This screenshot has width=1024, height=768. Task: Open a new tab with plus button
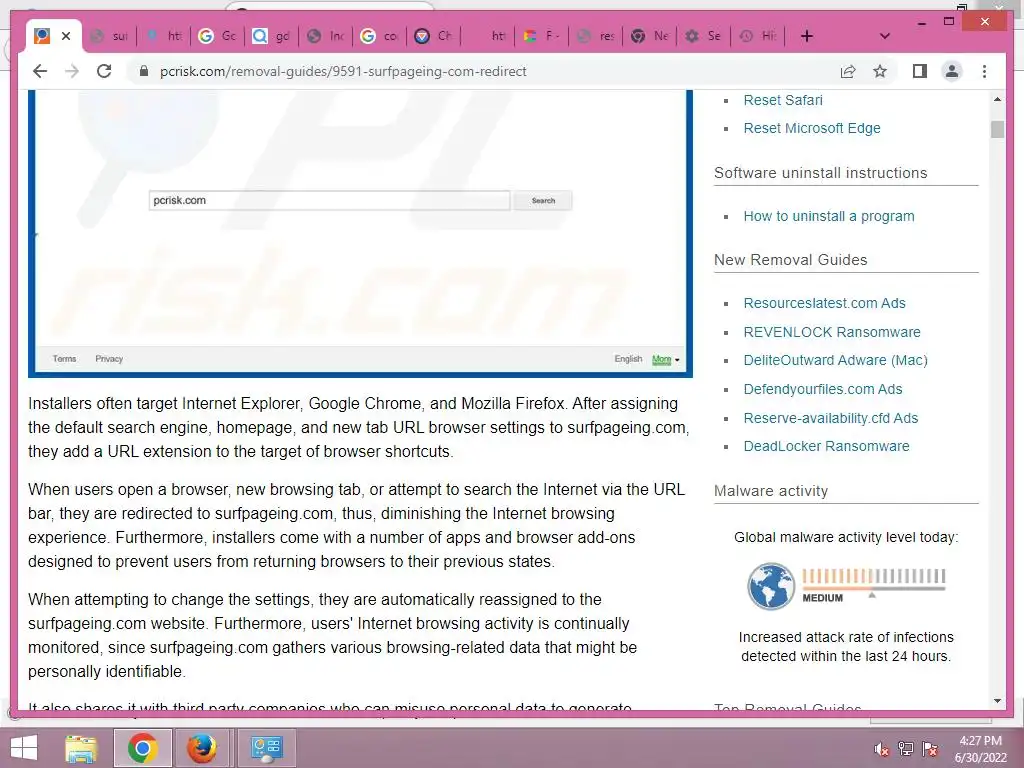pos(807,36)
